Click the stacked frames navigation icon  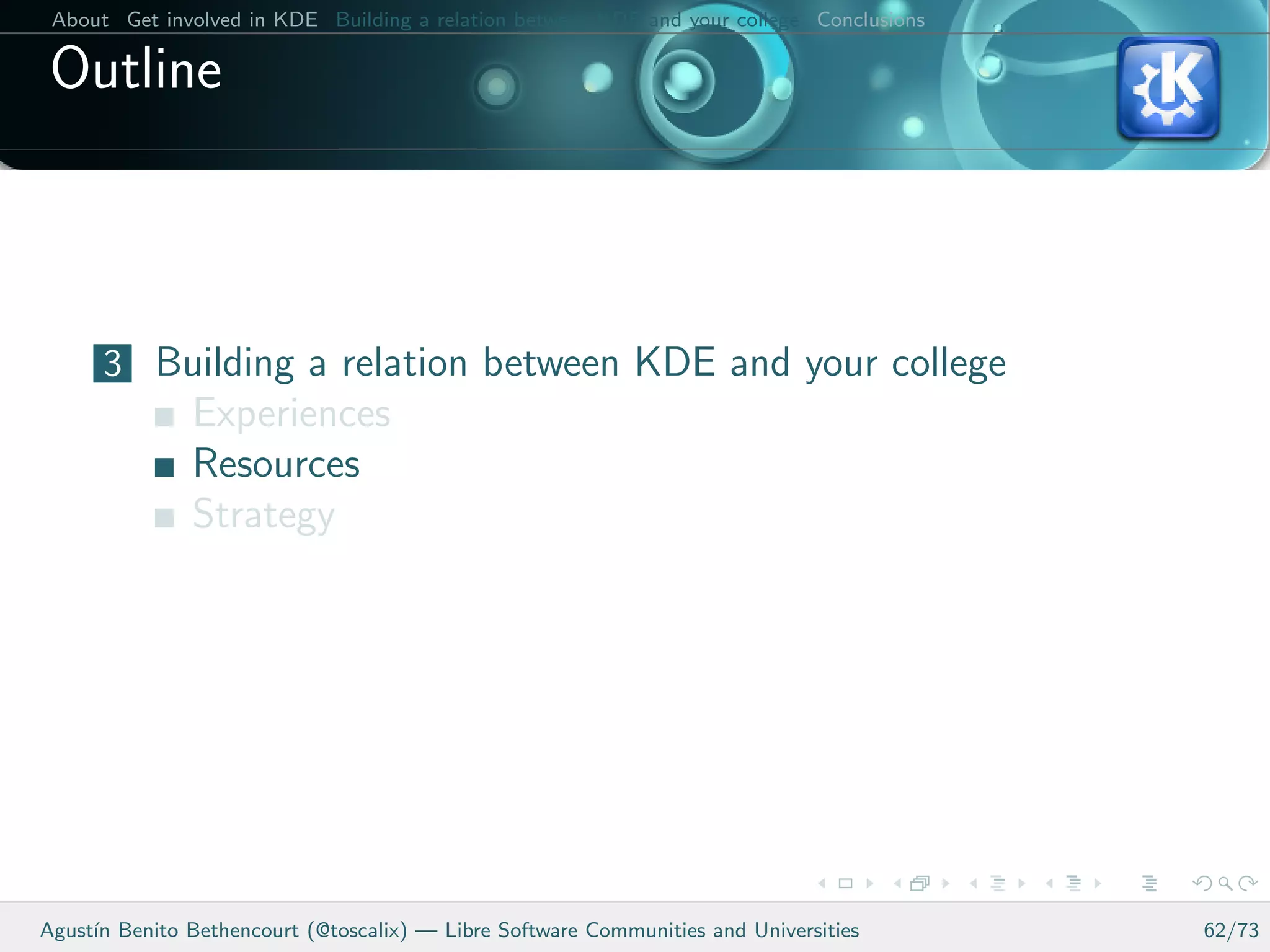(920, 883)
